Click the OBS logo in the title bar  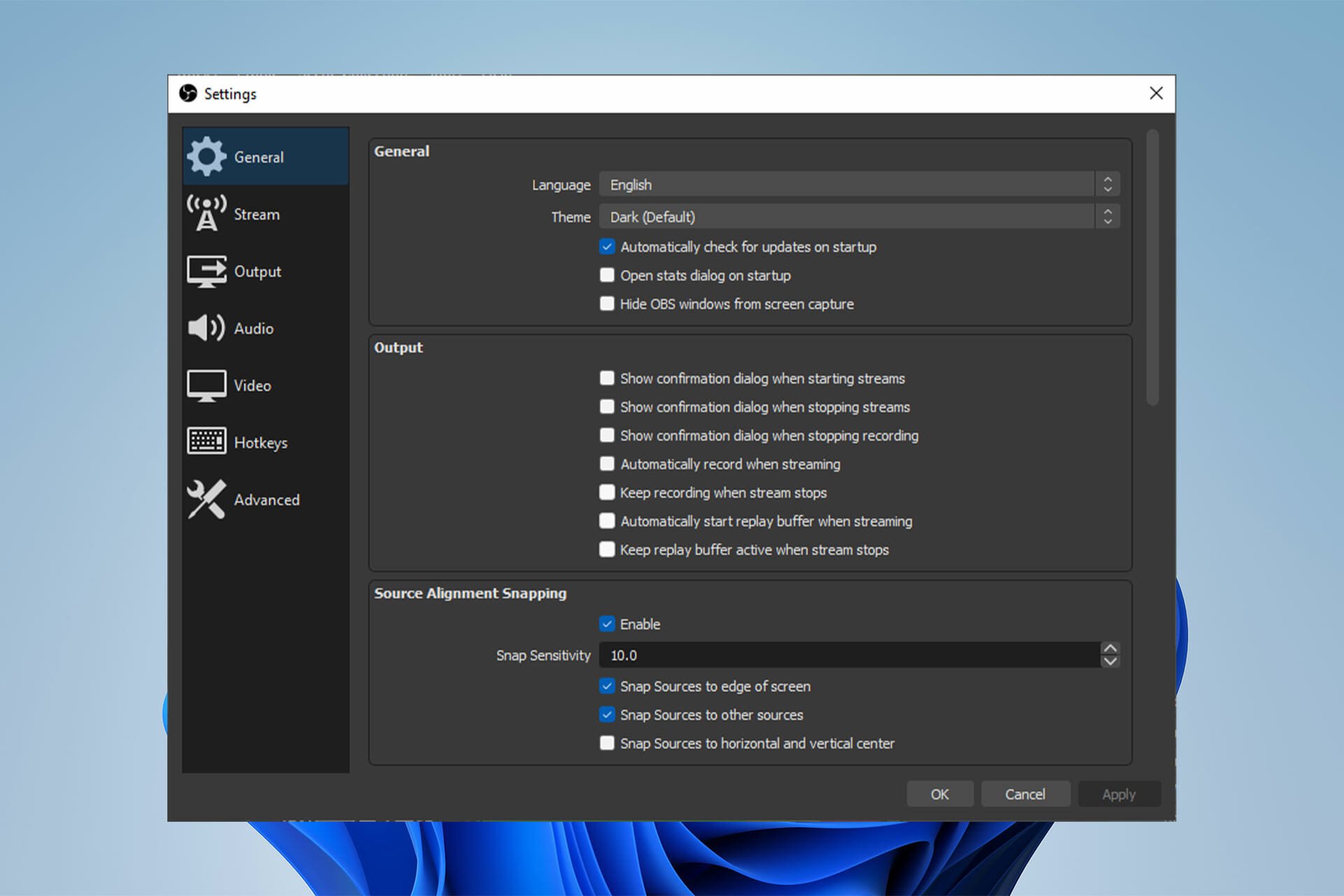pos(188,93)
